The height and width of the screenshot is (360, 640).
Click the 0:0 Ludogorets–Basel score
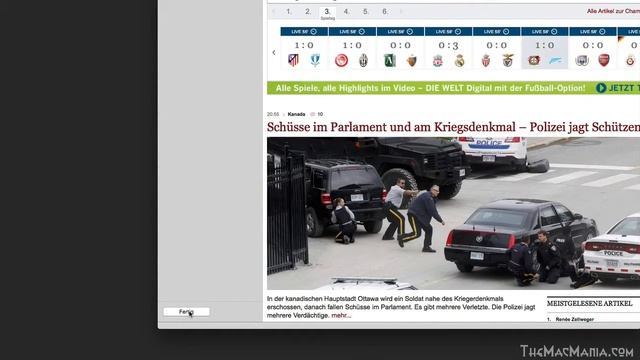[400, 45]
